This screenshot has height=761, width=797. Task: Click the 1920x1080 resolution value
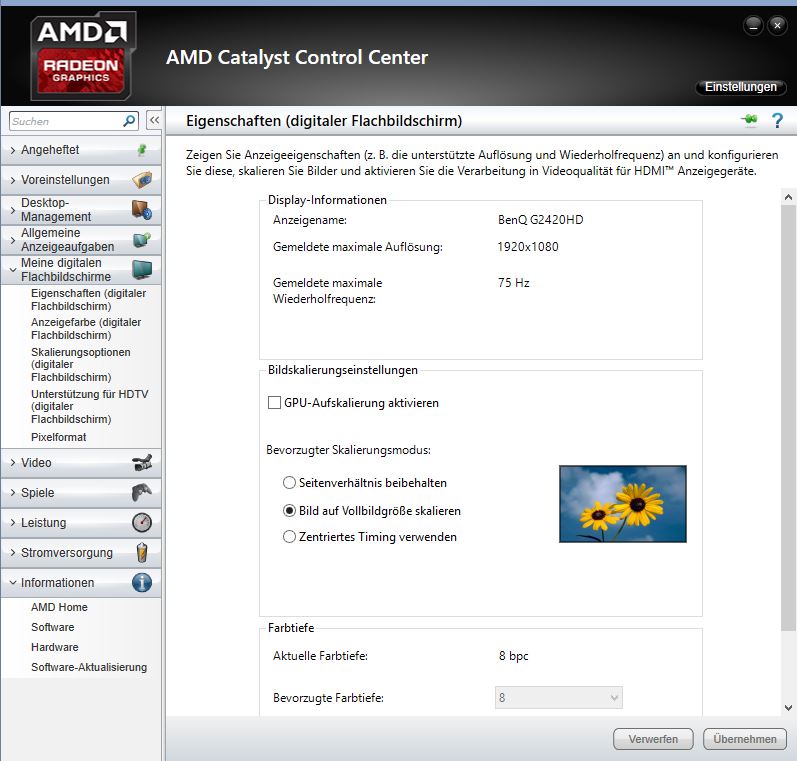point(528,247)
